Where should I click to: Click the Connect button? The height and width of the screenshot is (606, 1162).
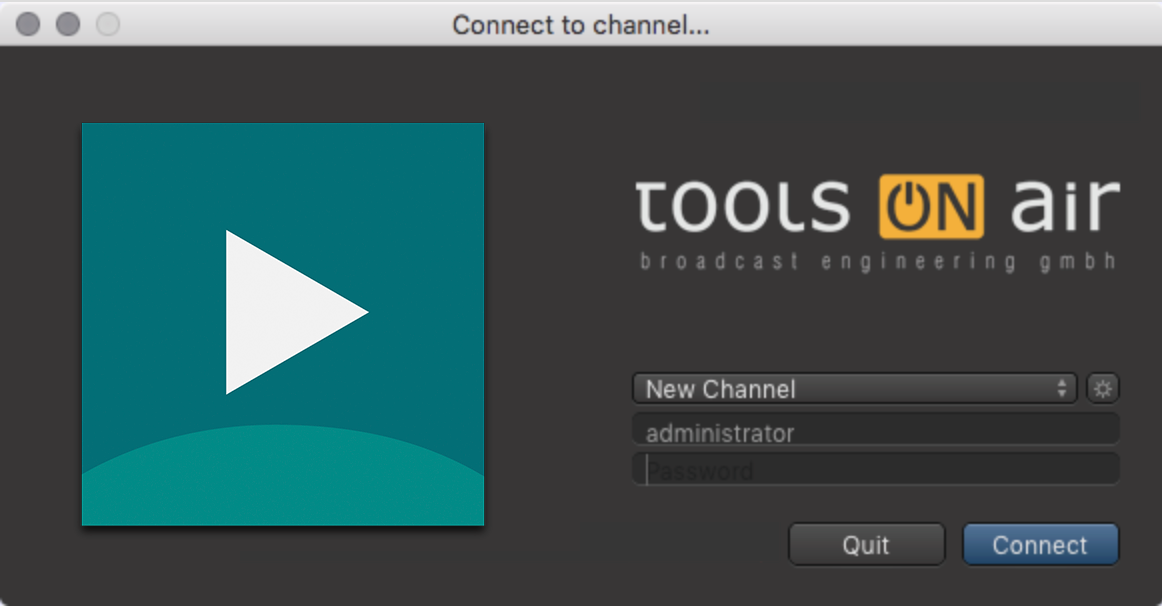(x=1040, y=545)
